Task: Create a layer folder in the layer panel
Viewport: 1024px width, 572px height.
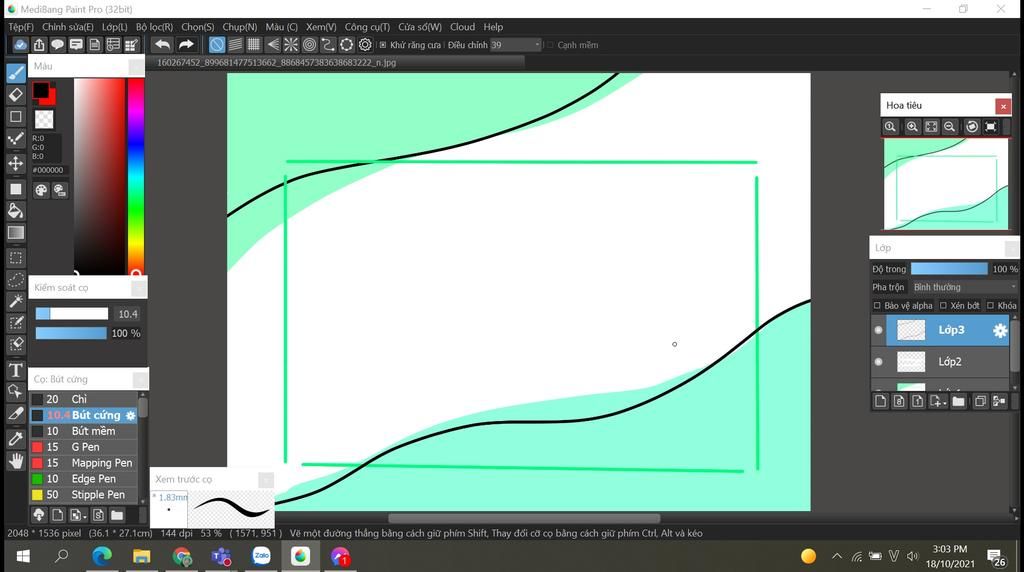Action: tap(958, 402)
